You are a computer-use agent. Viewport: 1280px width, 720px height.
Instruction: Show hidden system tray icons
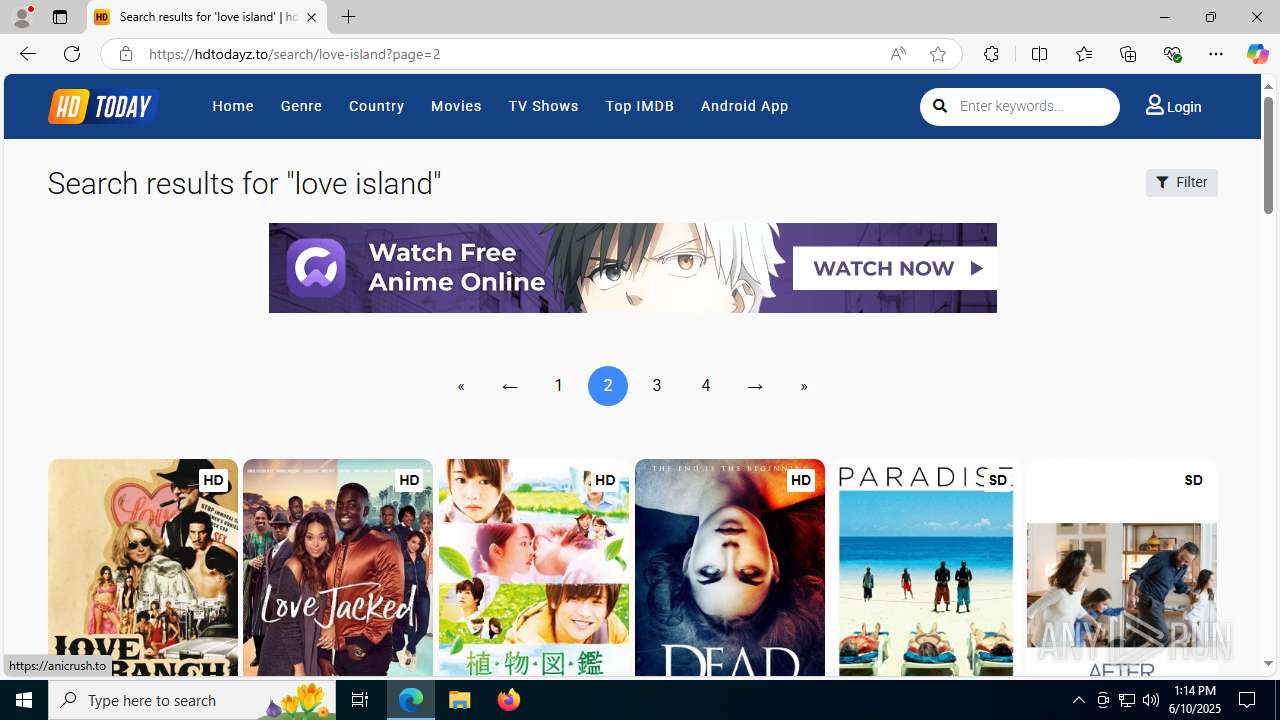click(x=1078, y=700)
